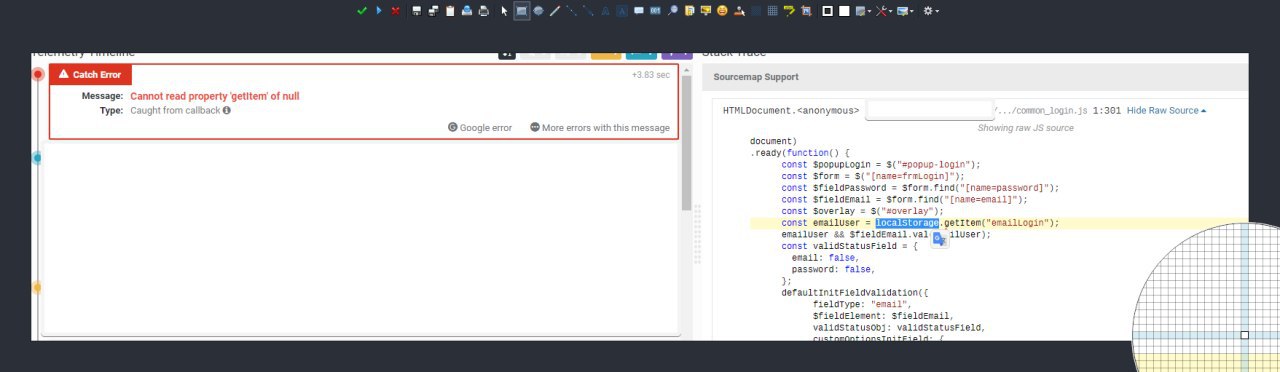Click the +3.83 sec timestamp
The width and height of the screenshot is (1280, 372).
pos(651,75)
